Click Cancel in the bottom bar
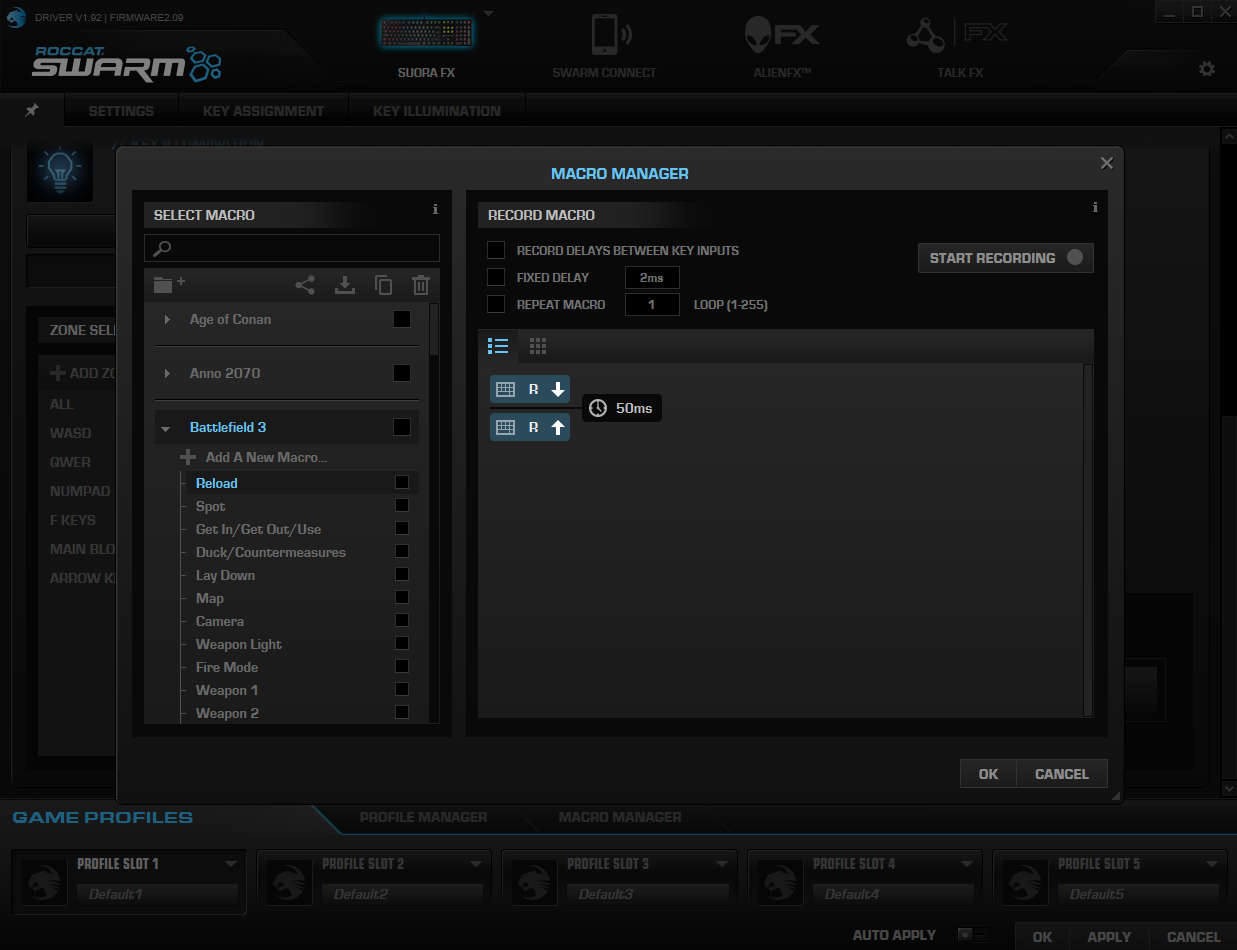The height and width of the screenshot is (950, 1237). (x=1193, y=937)
